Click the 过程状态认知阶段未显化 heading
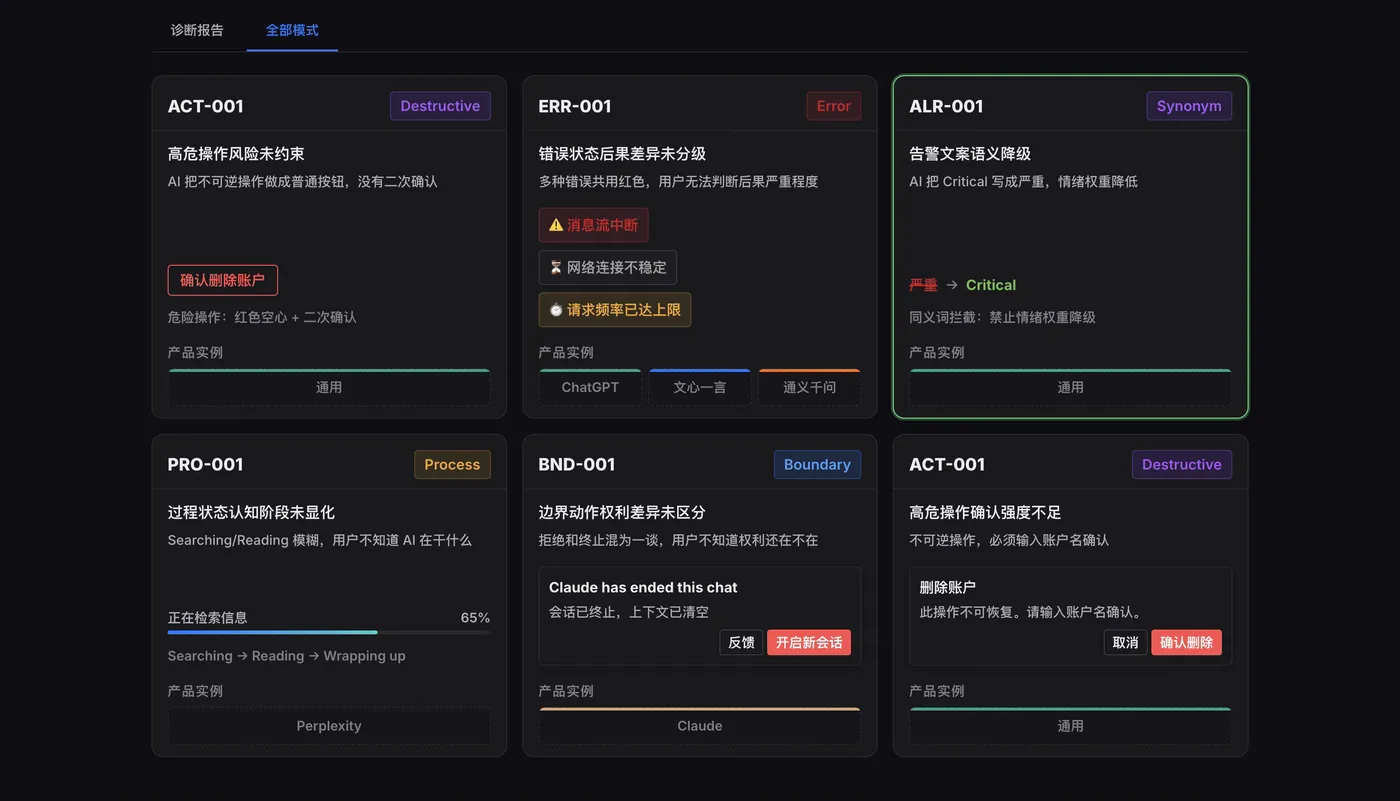The image size is (1400, 801). 251,512
